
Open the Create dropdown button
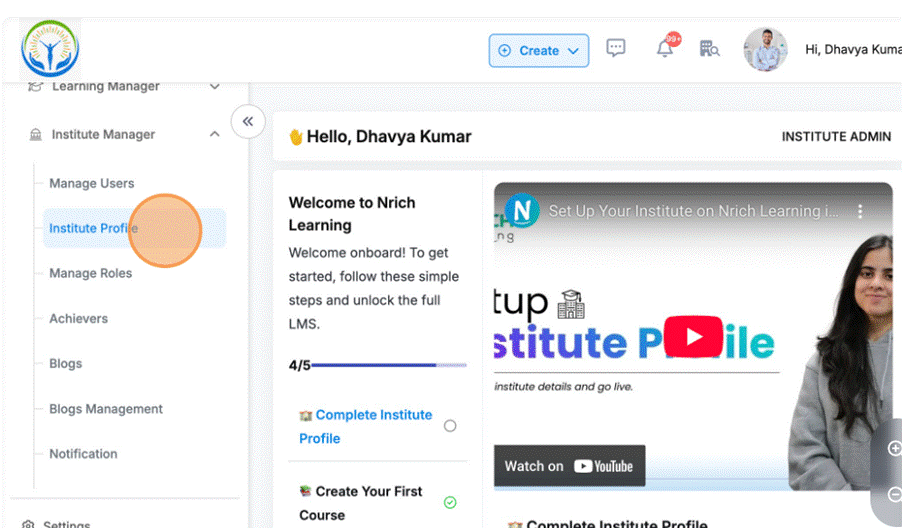[x=538, y=50]
